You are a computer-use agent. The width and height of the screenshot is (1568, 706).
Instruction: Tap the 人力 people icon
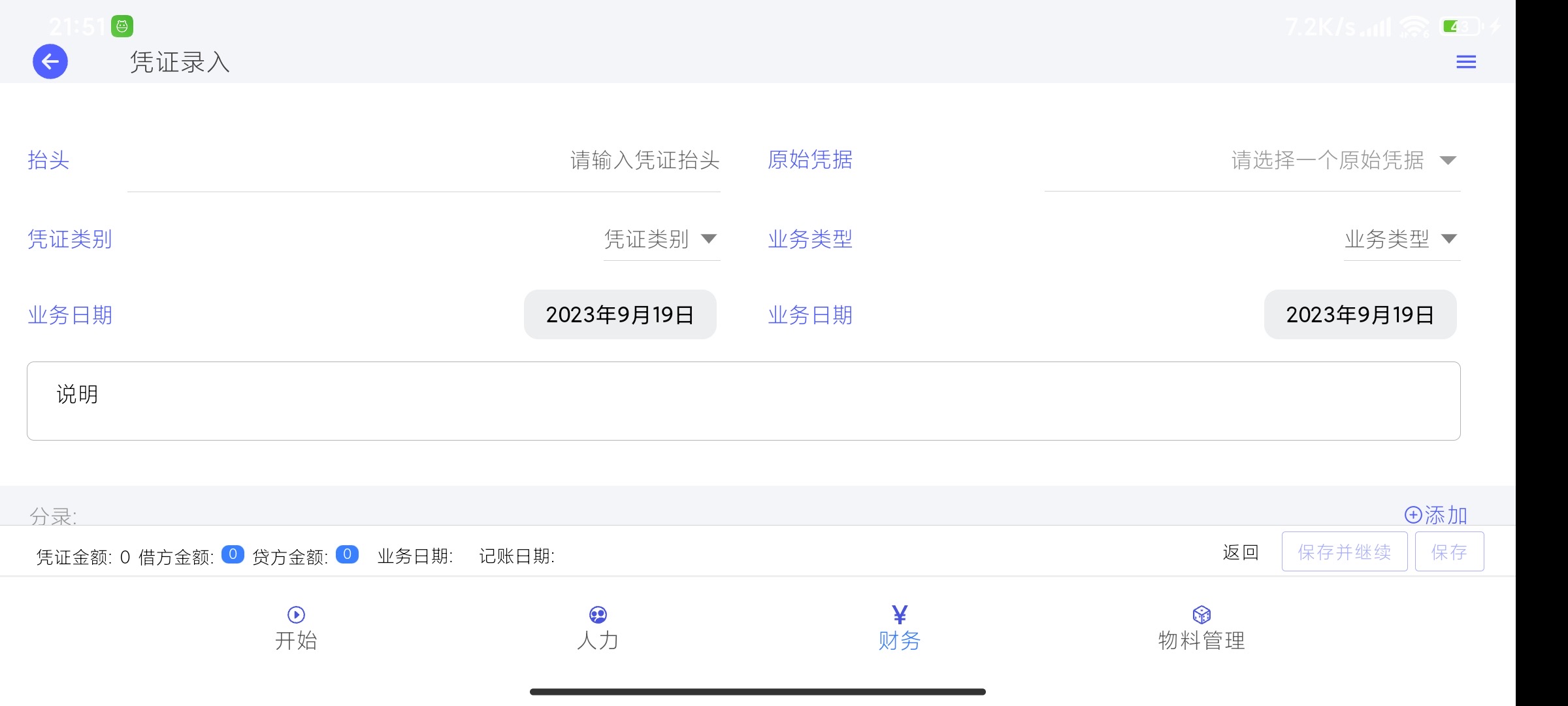(598, 614)
